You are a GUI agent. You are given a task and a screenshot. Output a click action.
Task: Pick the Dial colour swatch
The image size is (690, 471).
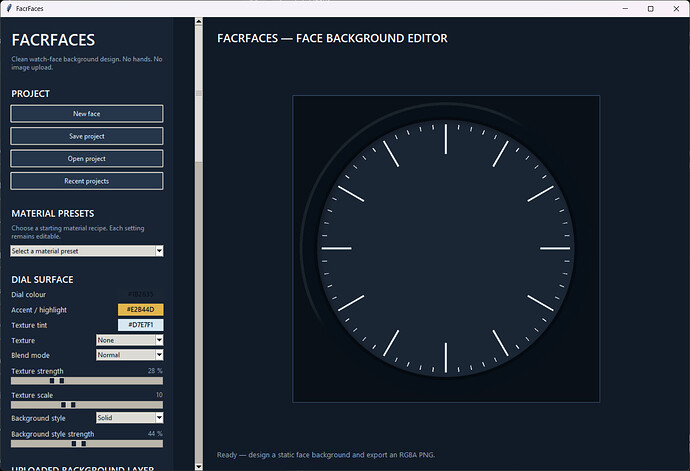pos(140,294)
